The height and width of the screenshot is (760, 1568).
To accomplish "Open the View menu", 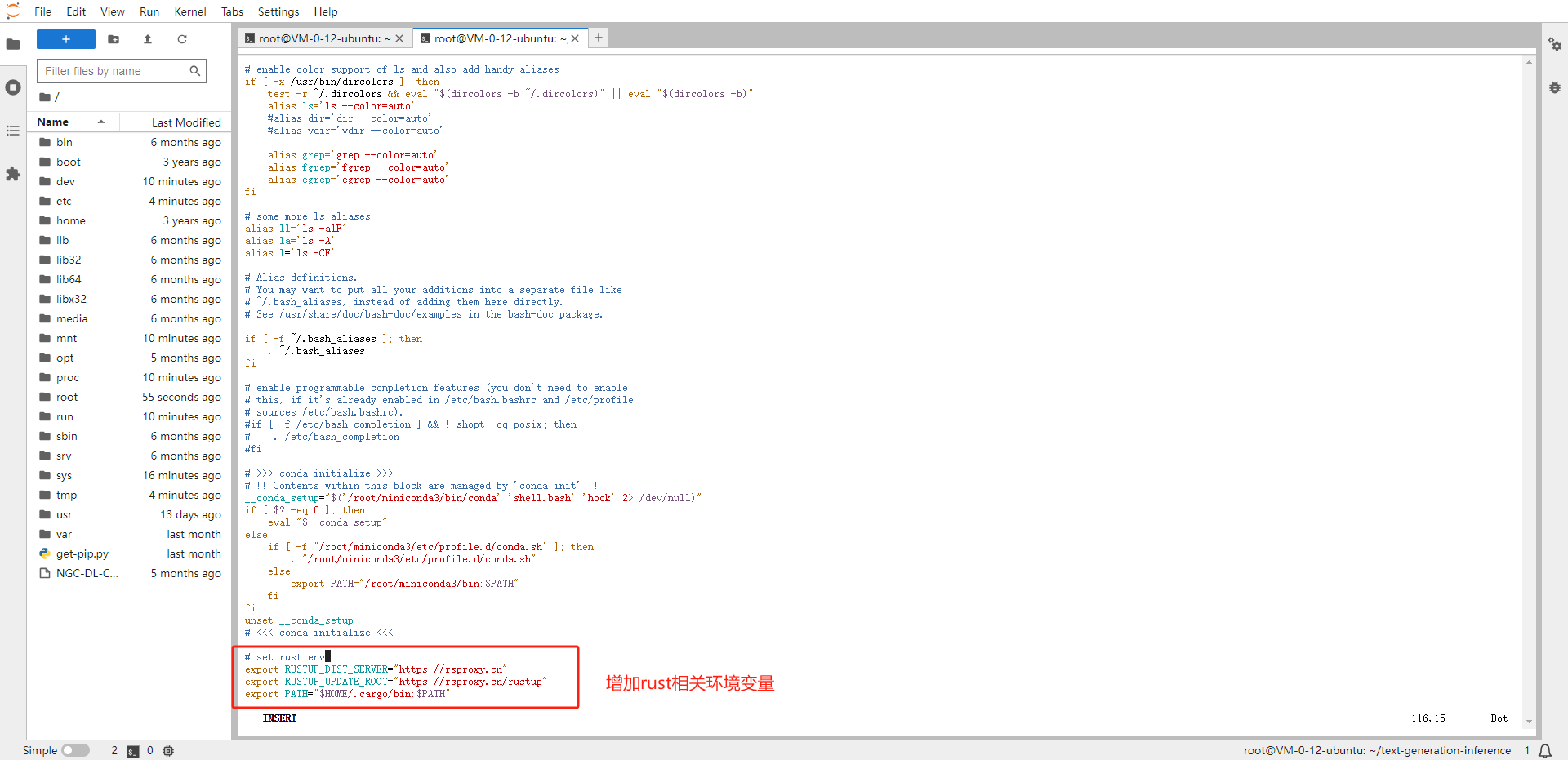I will [x=113, y=11].
